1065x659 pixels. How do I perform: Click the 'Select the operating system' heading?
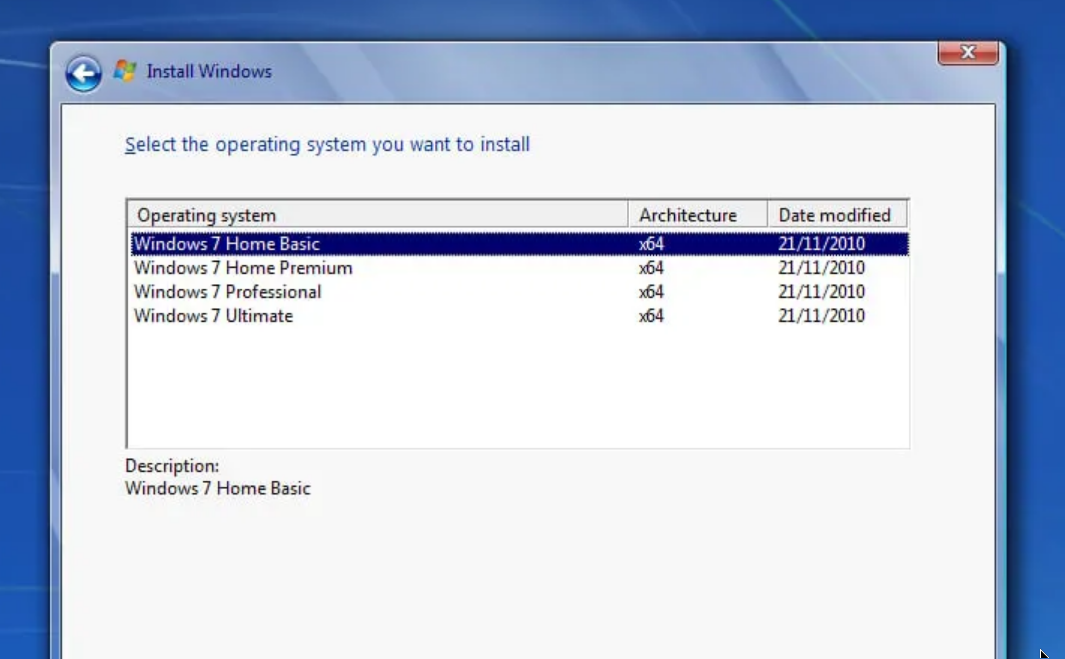[x=327, y=145]
